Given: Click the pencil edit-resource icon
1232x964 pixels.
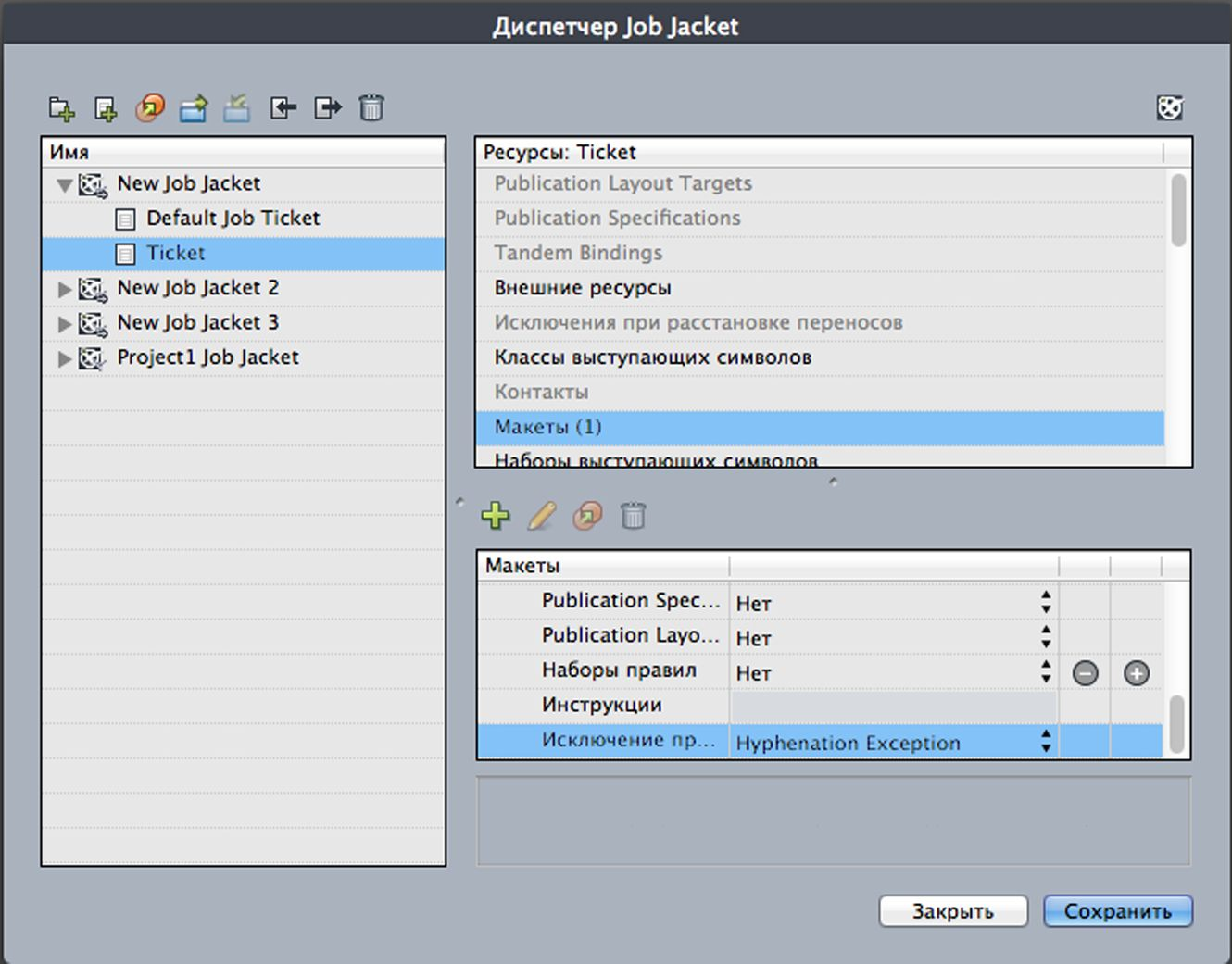Looking at the screenshot, I should [x=542, y=516].
